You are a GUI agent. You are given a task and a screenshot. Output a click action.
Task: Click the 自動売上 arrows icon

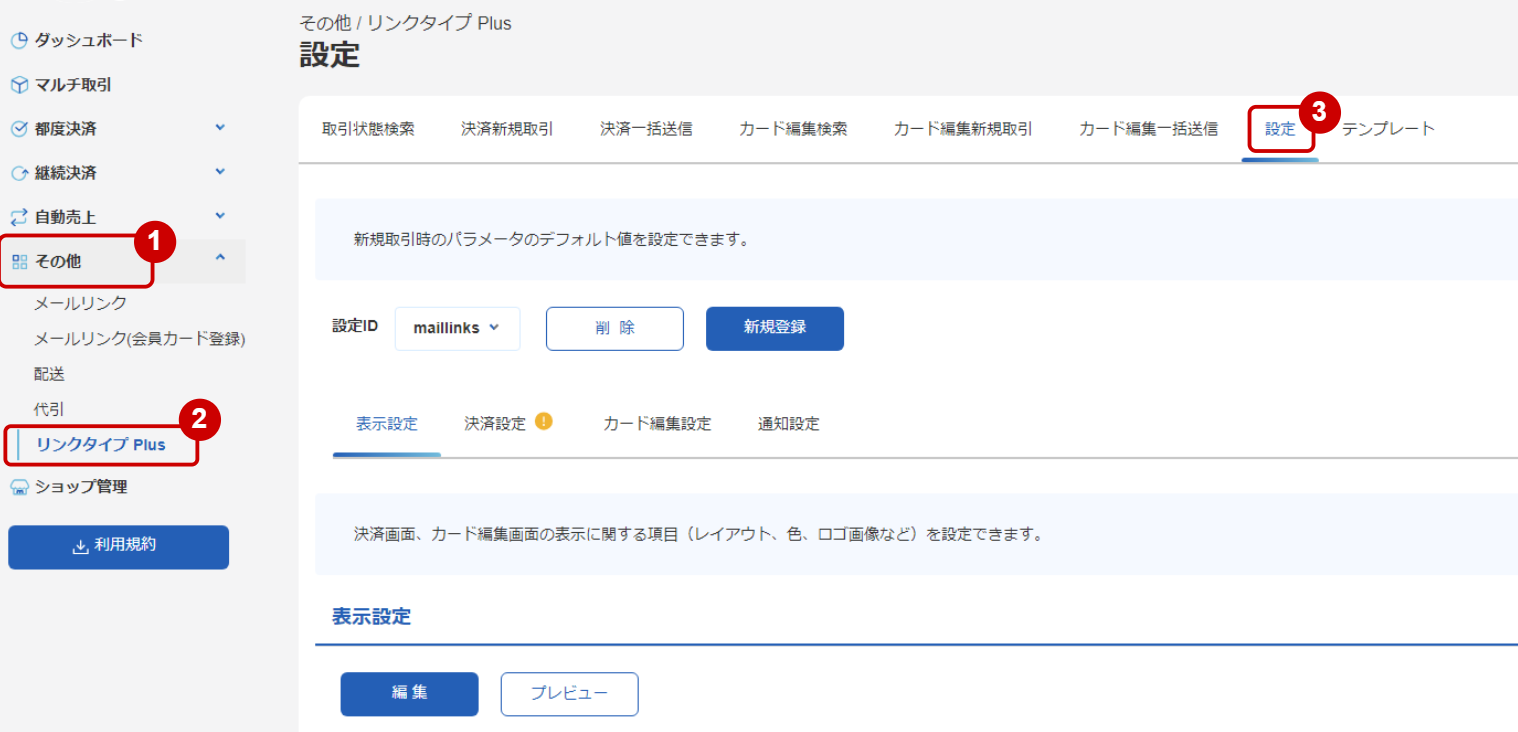(19, 217)
